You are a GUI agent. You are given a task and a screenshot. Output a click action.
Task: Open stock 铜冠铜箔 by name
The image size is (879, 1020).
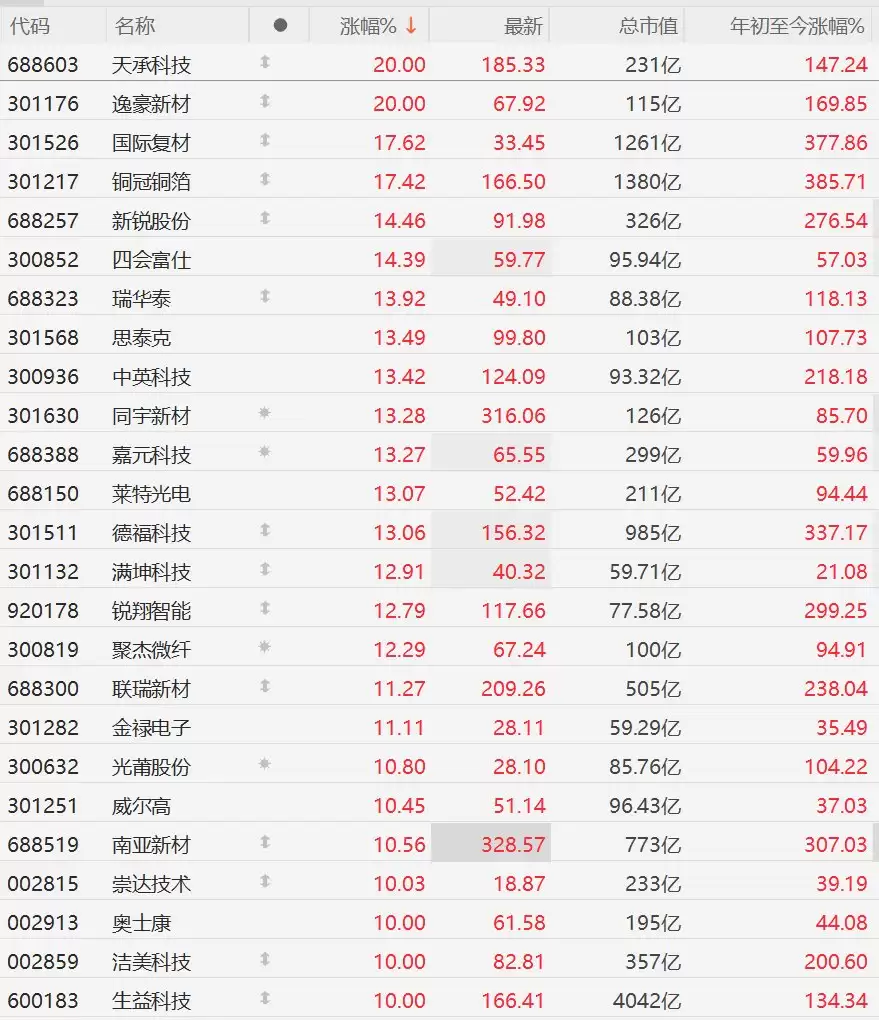tap(151, 181)
